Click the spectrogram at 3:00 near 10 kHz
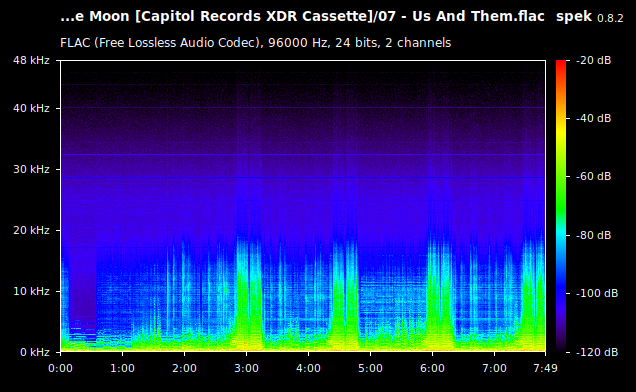This screenshot has height=392, width=636. (x=247, y=291)
